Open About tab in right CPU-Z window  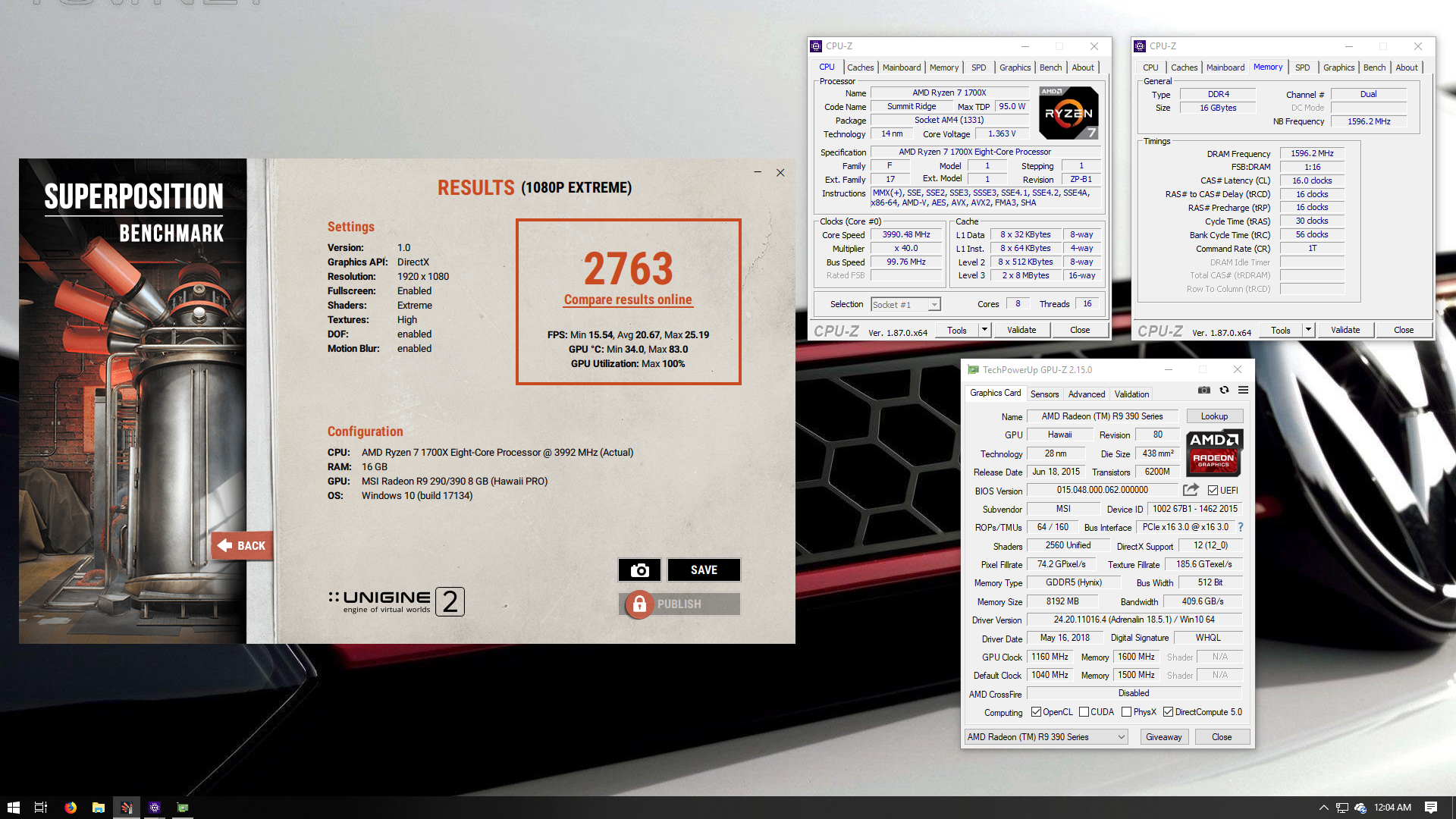tap(1407, 67)
